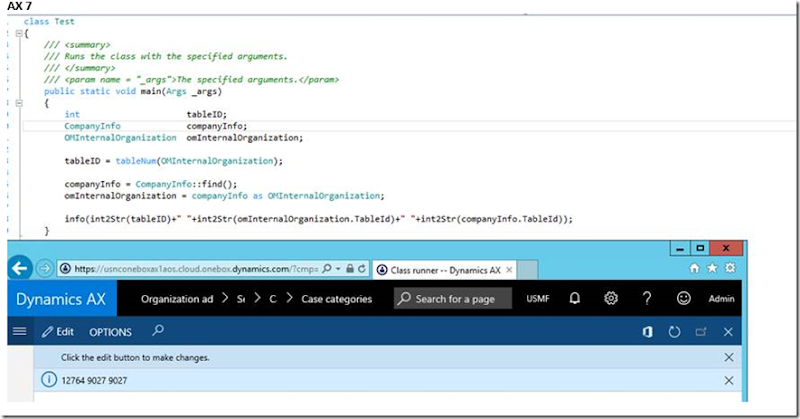Click the action pane search magnifier
The image size is (800, 419).
[158, 330]
